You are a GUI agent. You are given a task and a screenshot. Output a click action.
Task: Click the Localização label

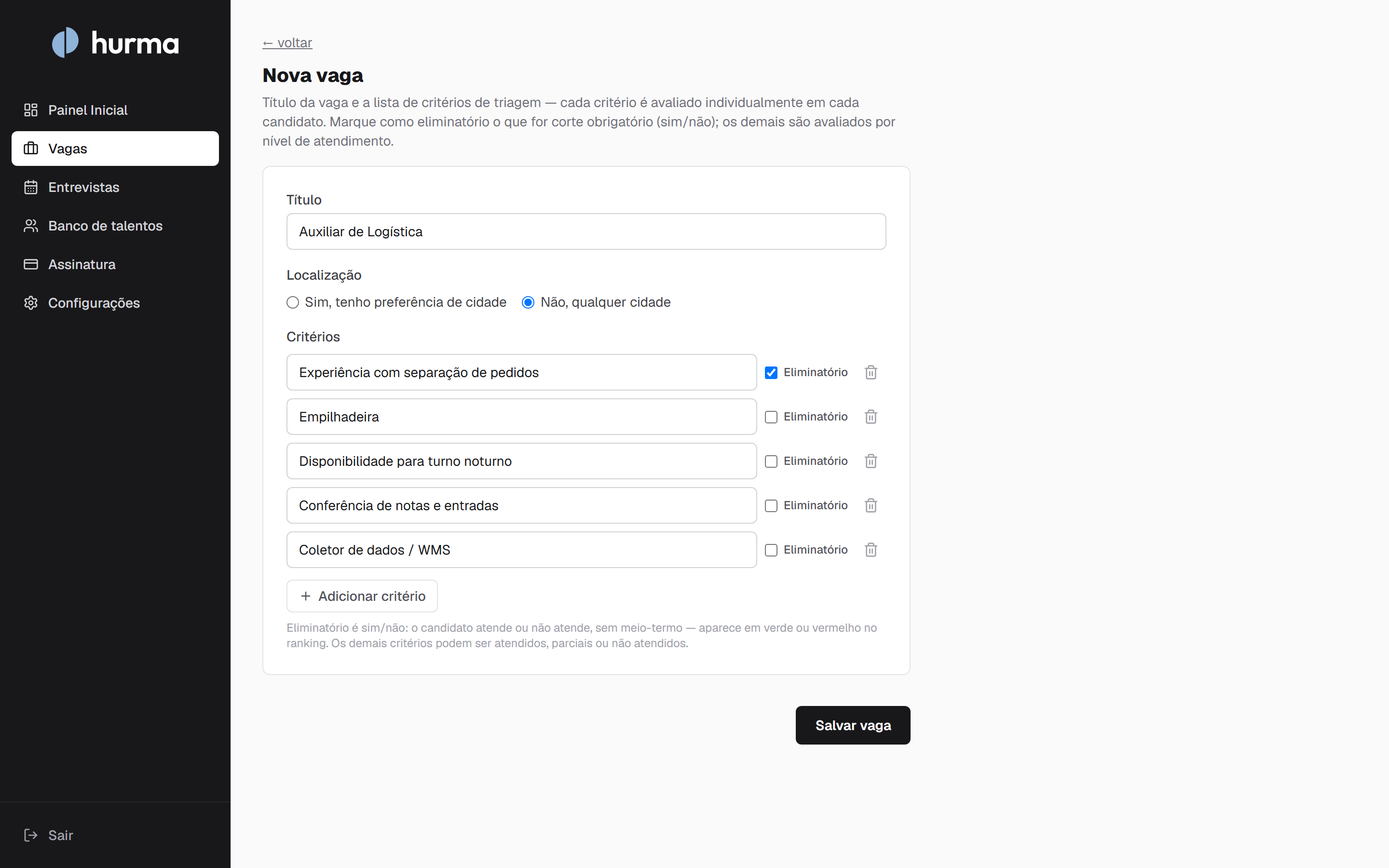[324, 275]
